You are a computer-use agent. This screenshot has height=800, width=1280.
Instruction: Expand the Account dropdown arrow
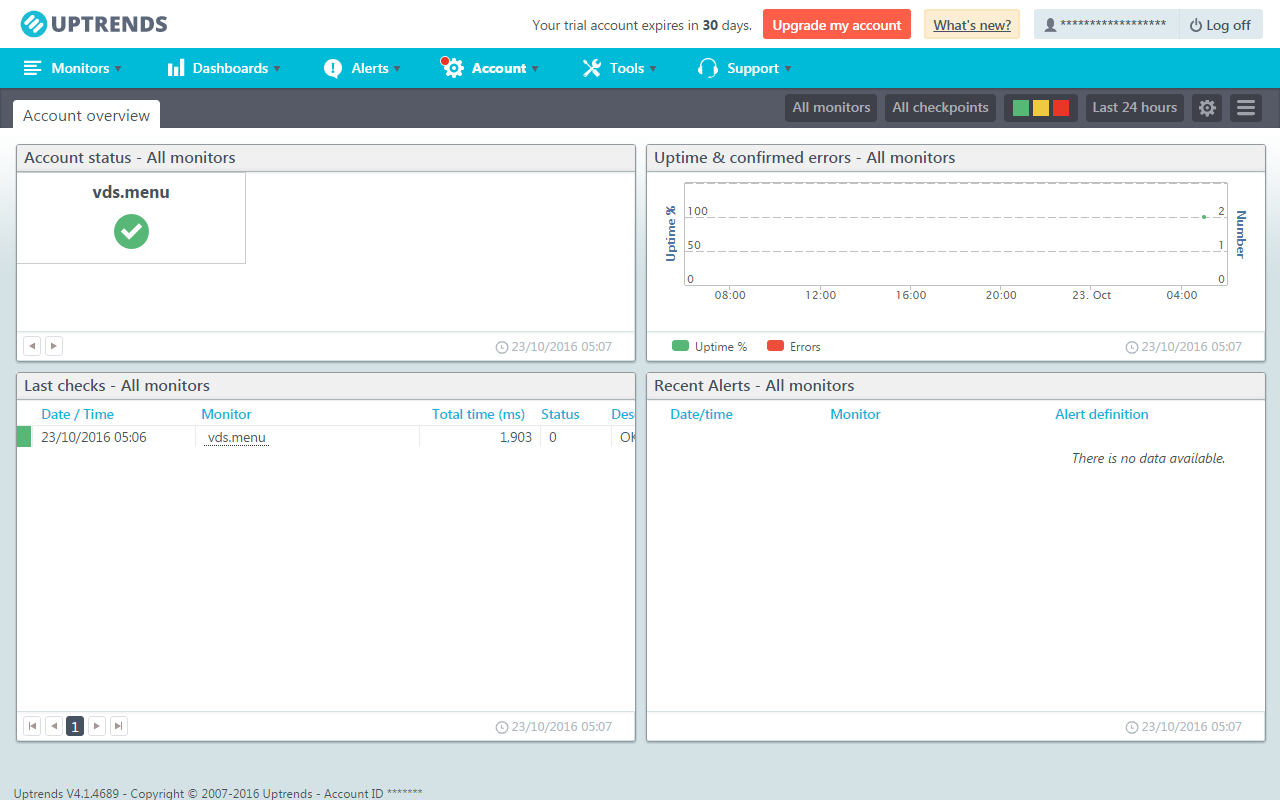pyautogui.click(x=535, y=69)
